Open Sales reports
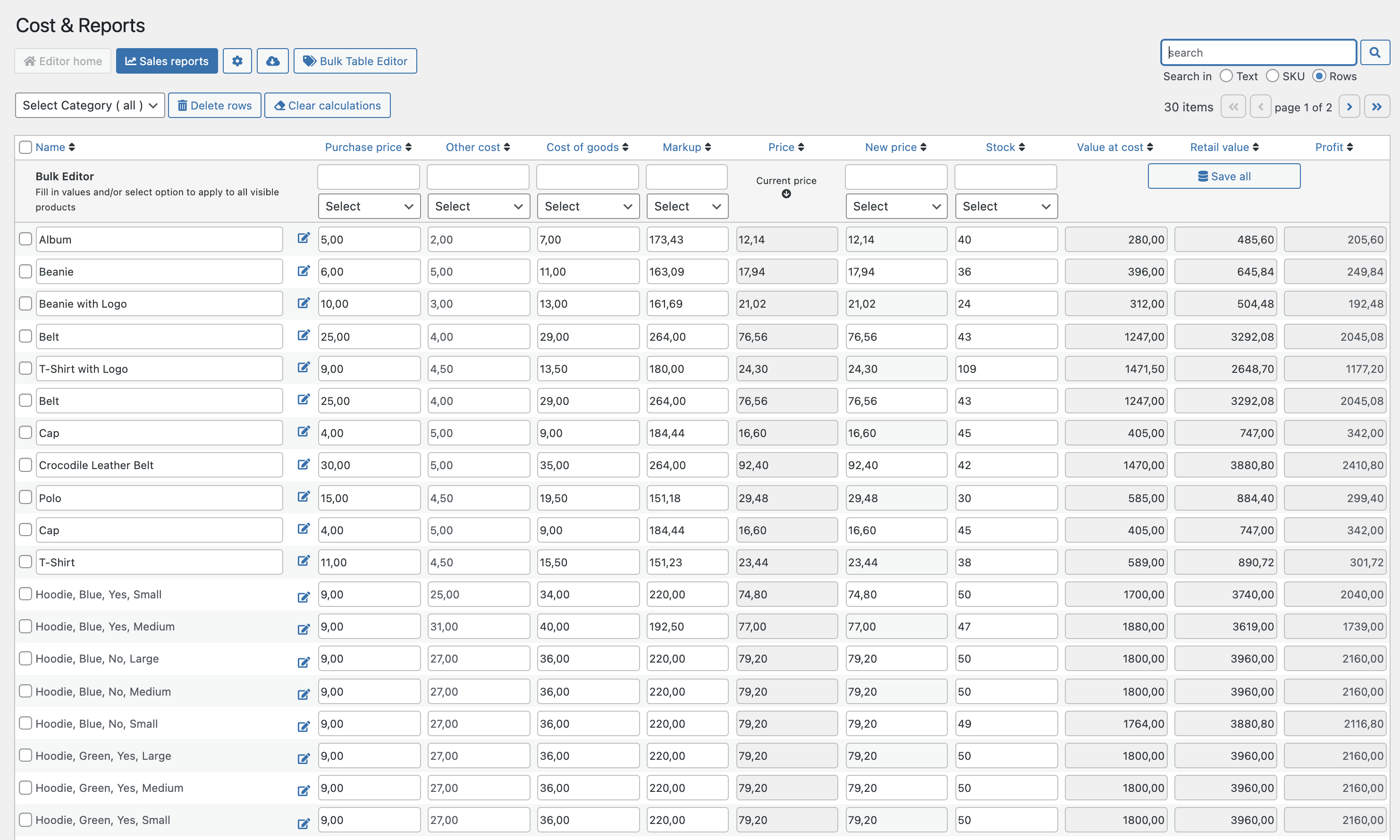The width and height of the screenshot is (1400, 840). pos(167,60)
